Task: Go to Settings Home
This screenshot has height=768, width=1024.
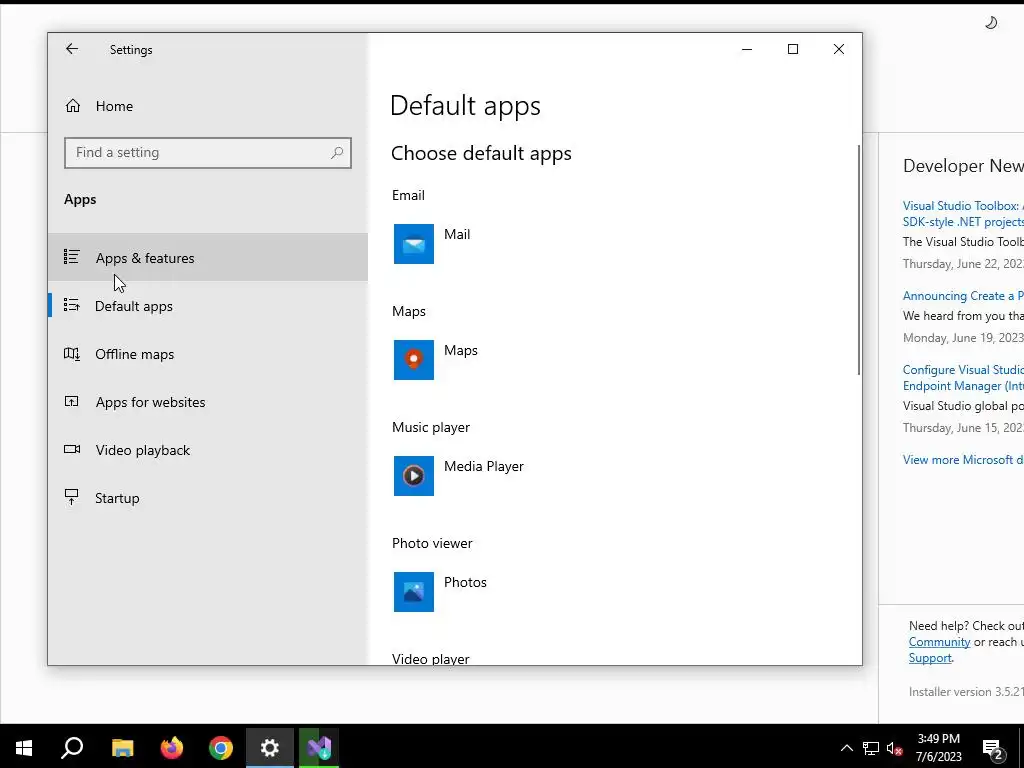Action: pyautogui.click(x=208, y=106)
